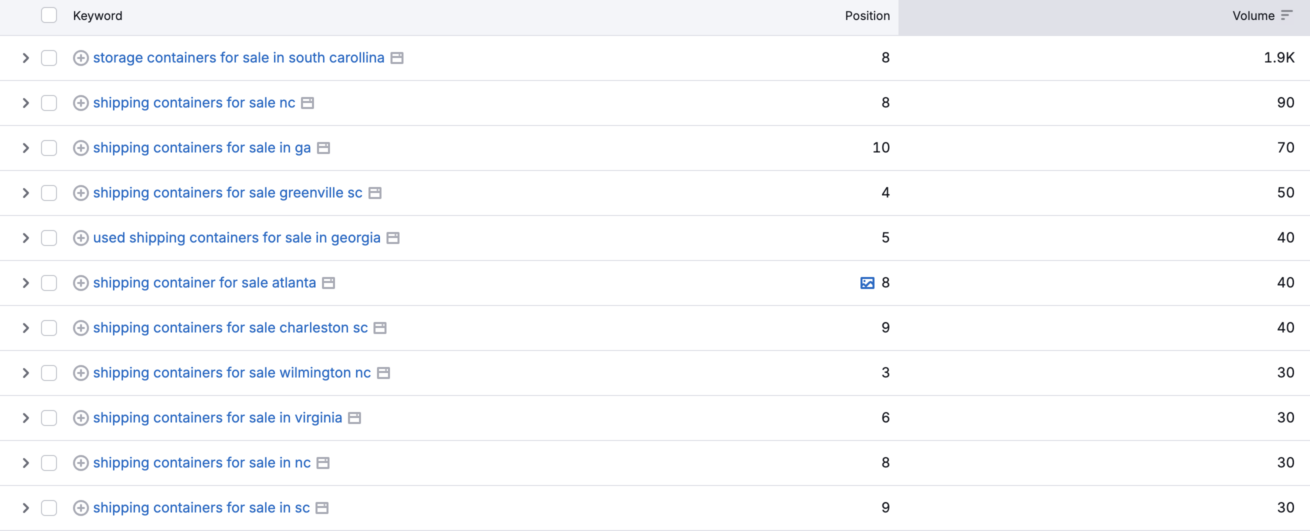Expand wilmington nc keyword row
The height and width of the screenshot is (531, 1310).
pyautogui.click(x=26, y=373)
